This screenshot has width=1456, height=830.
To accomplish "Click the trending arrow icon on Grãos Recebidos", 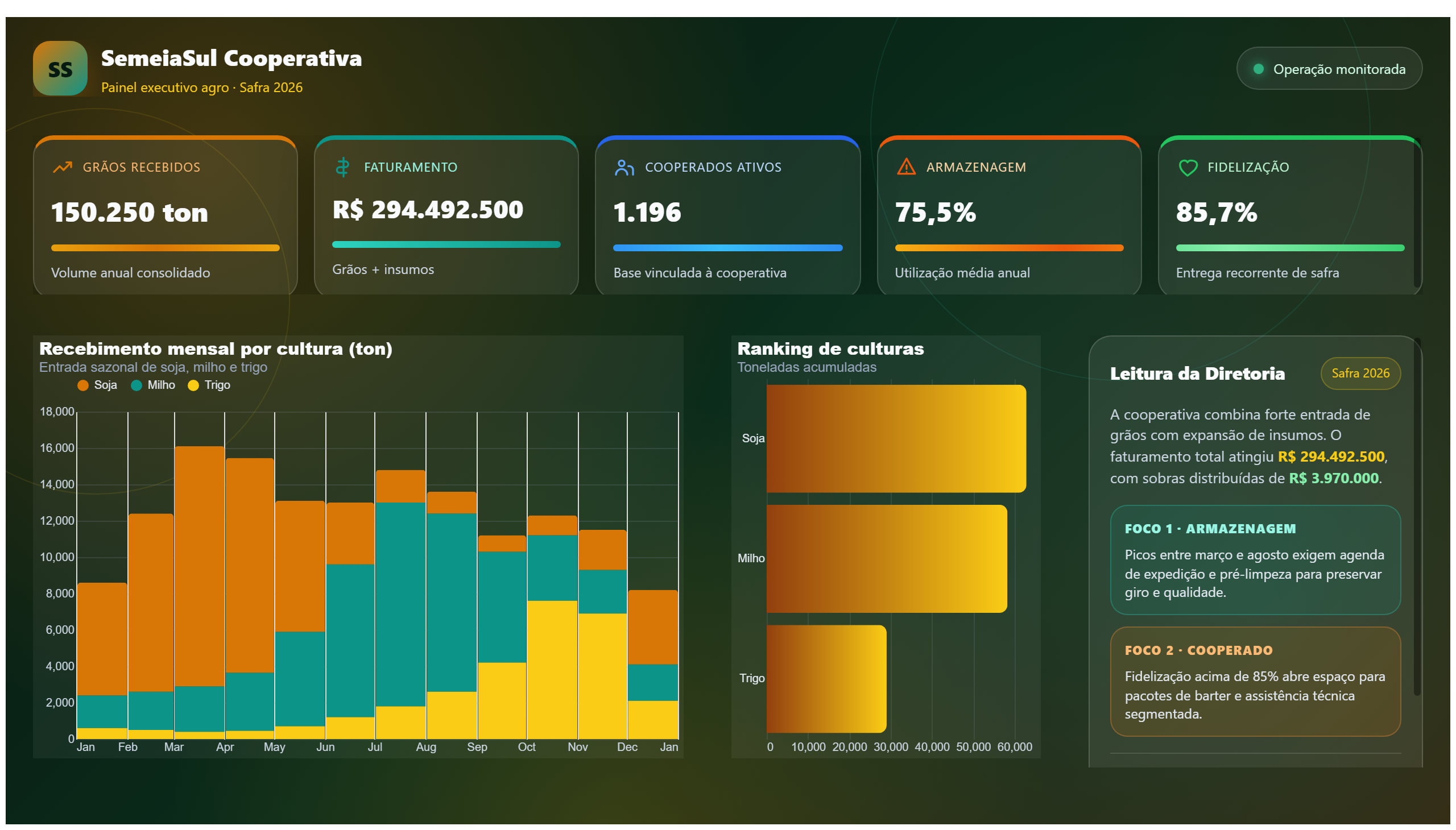I will 62,167.
